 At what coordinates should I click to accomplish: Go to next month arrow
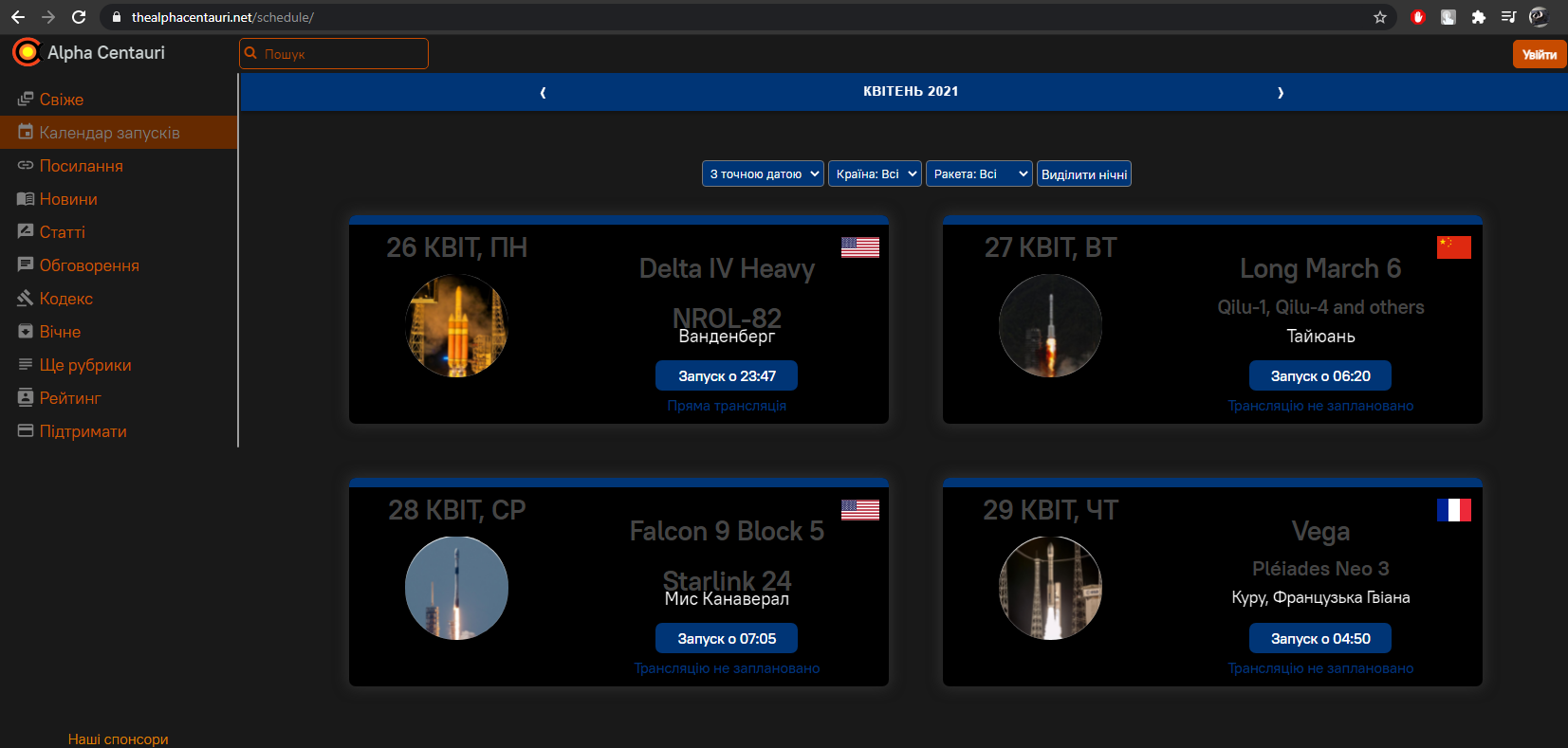1281,92
